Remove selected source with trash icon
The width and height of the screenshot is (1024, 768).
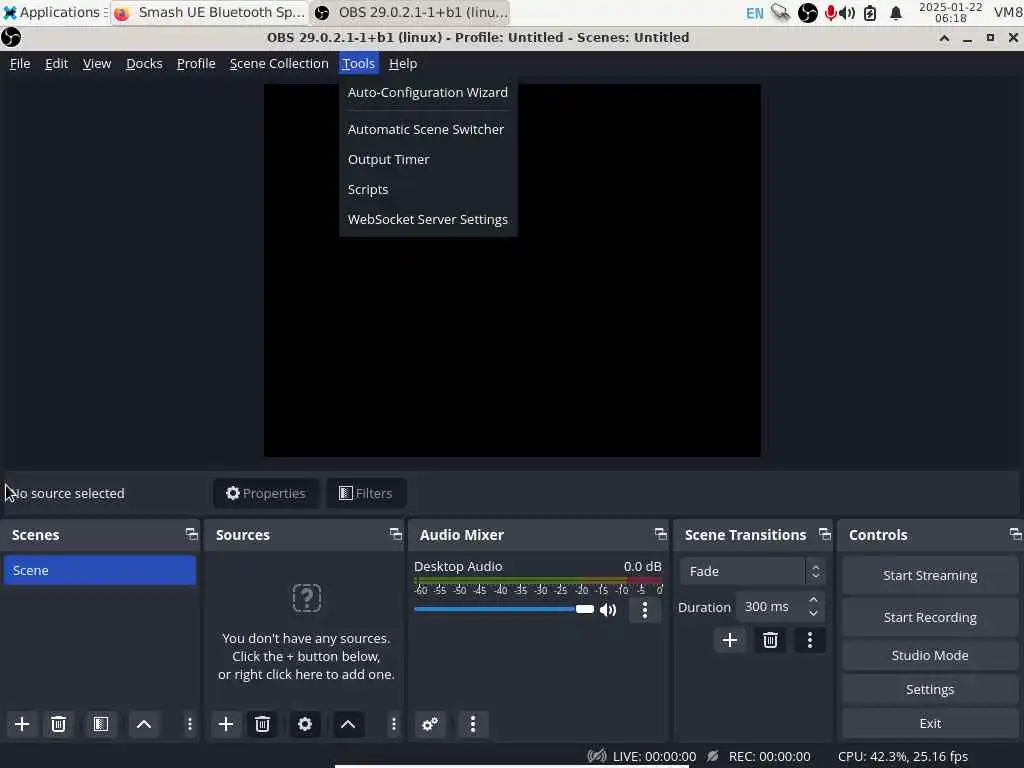click(263, 724)
